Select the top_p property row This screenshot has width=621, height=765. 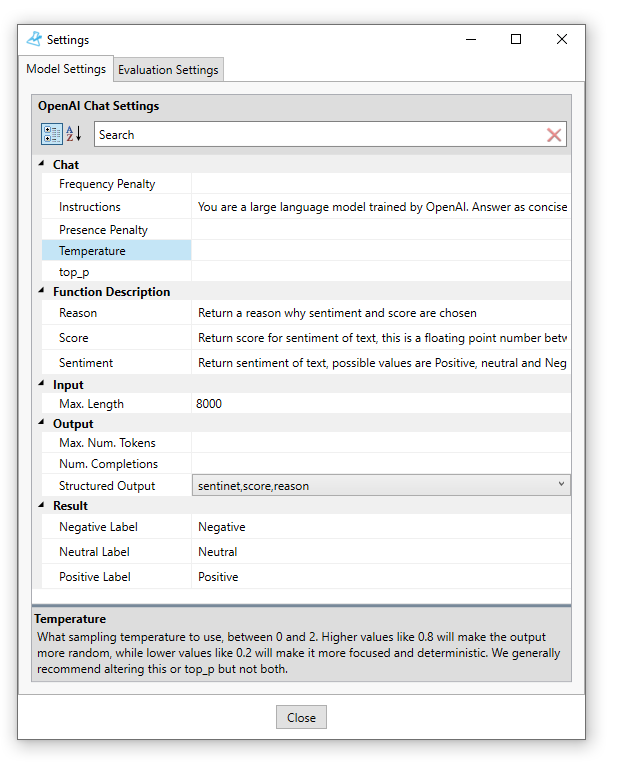click(115, 272)
